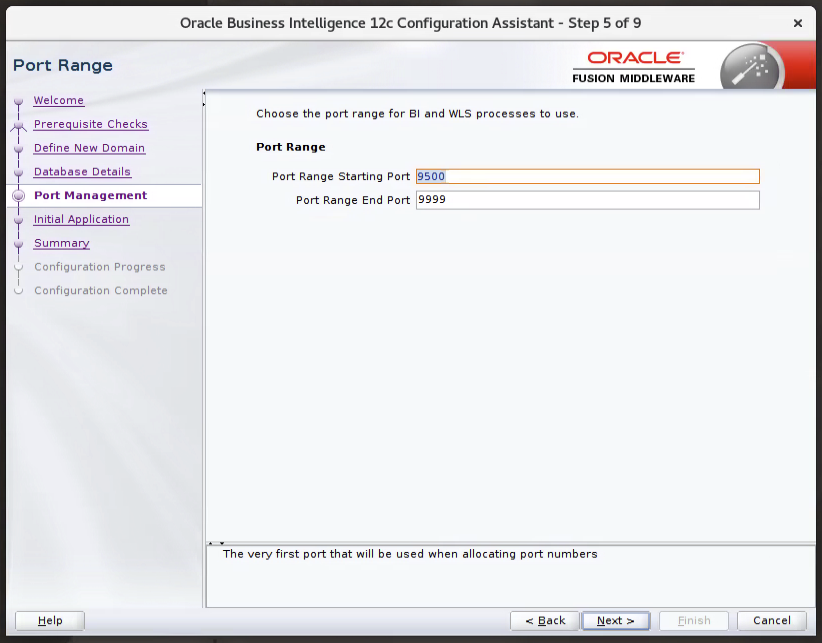Click the Port Range End Port field

tap(588, 200)
